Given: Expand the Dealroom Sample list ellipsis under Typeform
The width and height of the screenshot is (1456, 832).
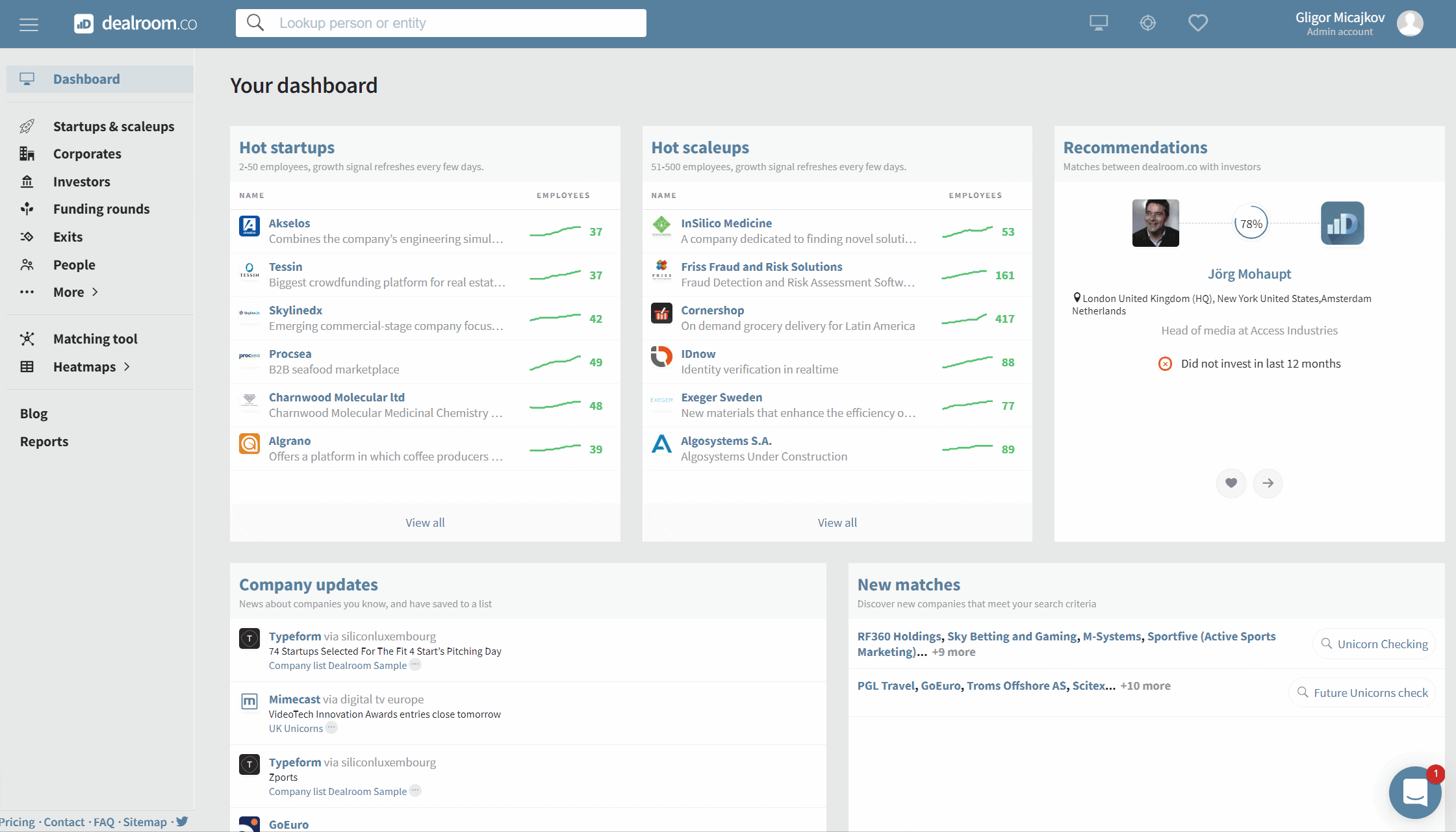Looking at the screenshot, I should [x=415, y=664].
